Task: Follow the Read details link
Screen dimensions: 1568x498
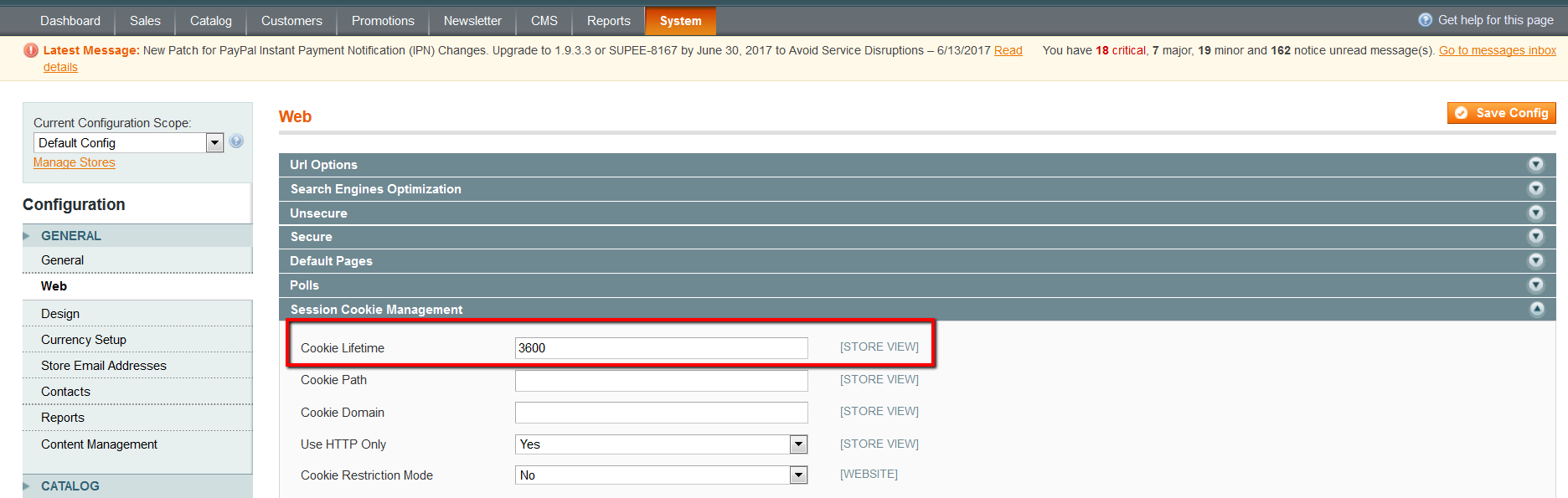Action: (x=1008, y=50)
